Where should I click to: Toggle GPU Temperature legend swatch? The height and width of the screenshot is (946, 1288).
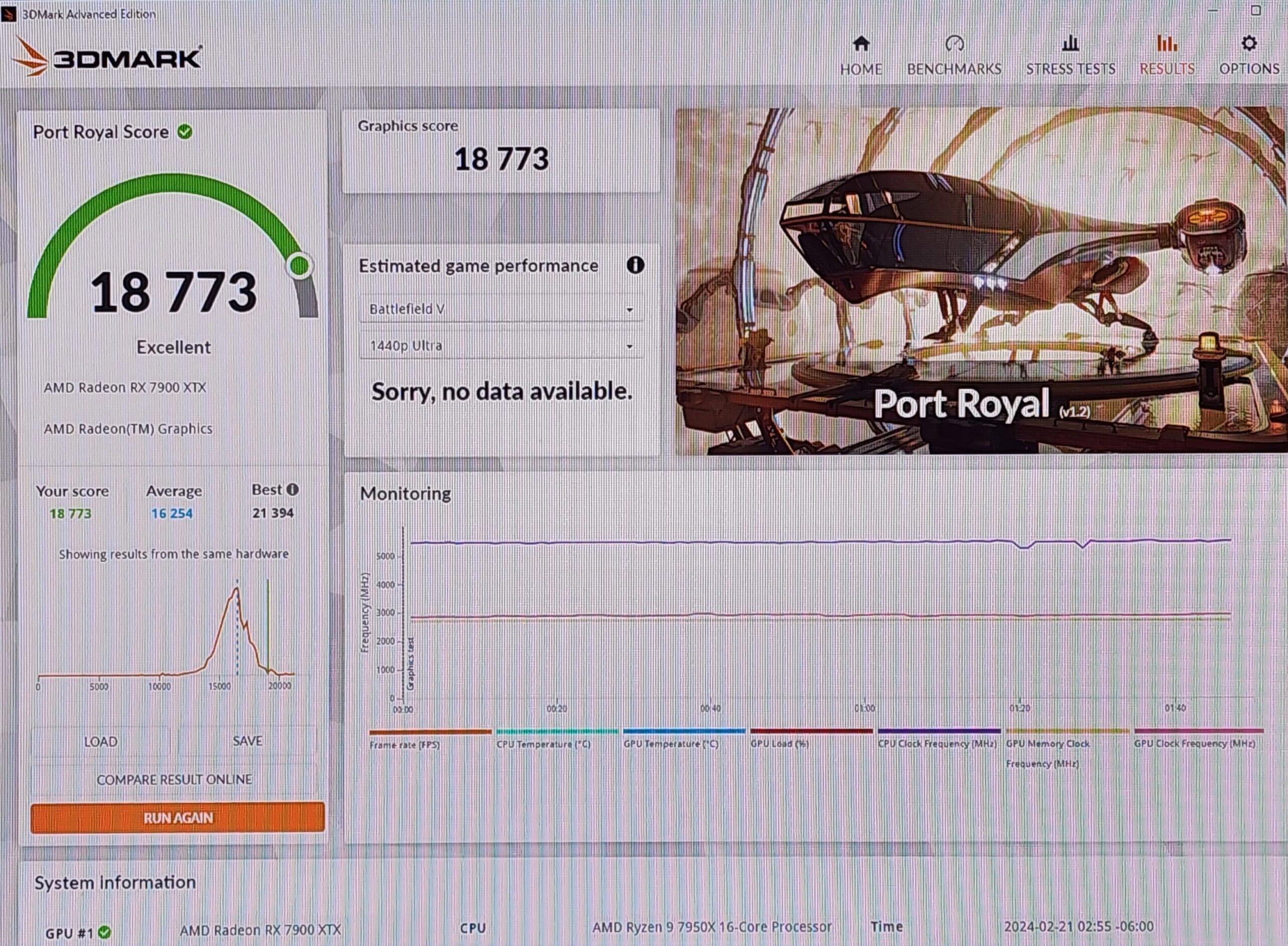684,731
